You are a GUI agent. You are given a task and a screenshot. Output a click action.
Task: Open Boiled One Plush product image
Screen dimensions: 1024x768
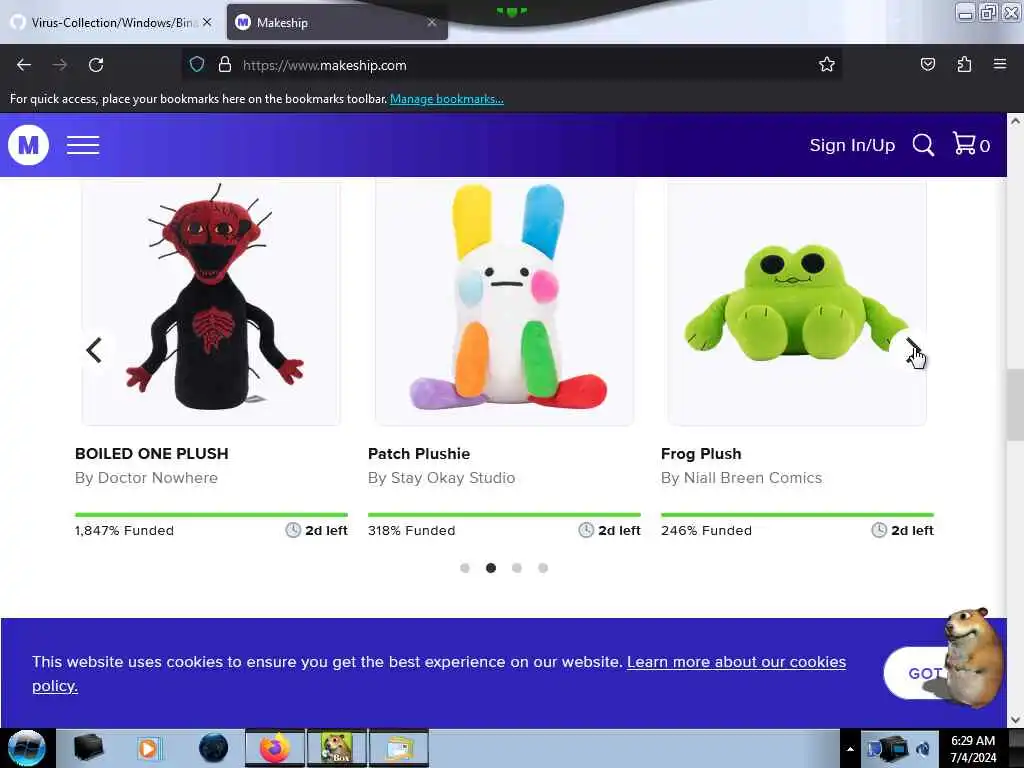pyautogui.click(x=211, y=304)
